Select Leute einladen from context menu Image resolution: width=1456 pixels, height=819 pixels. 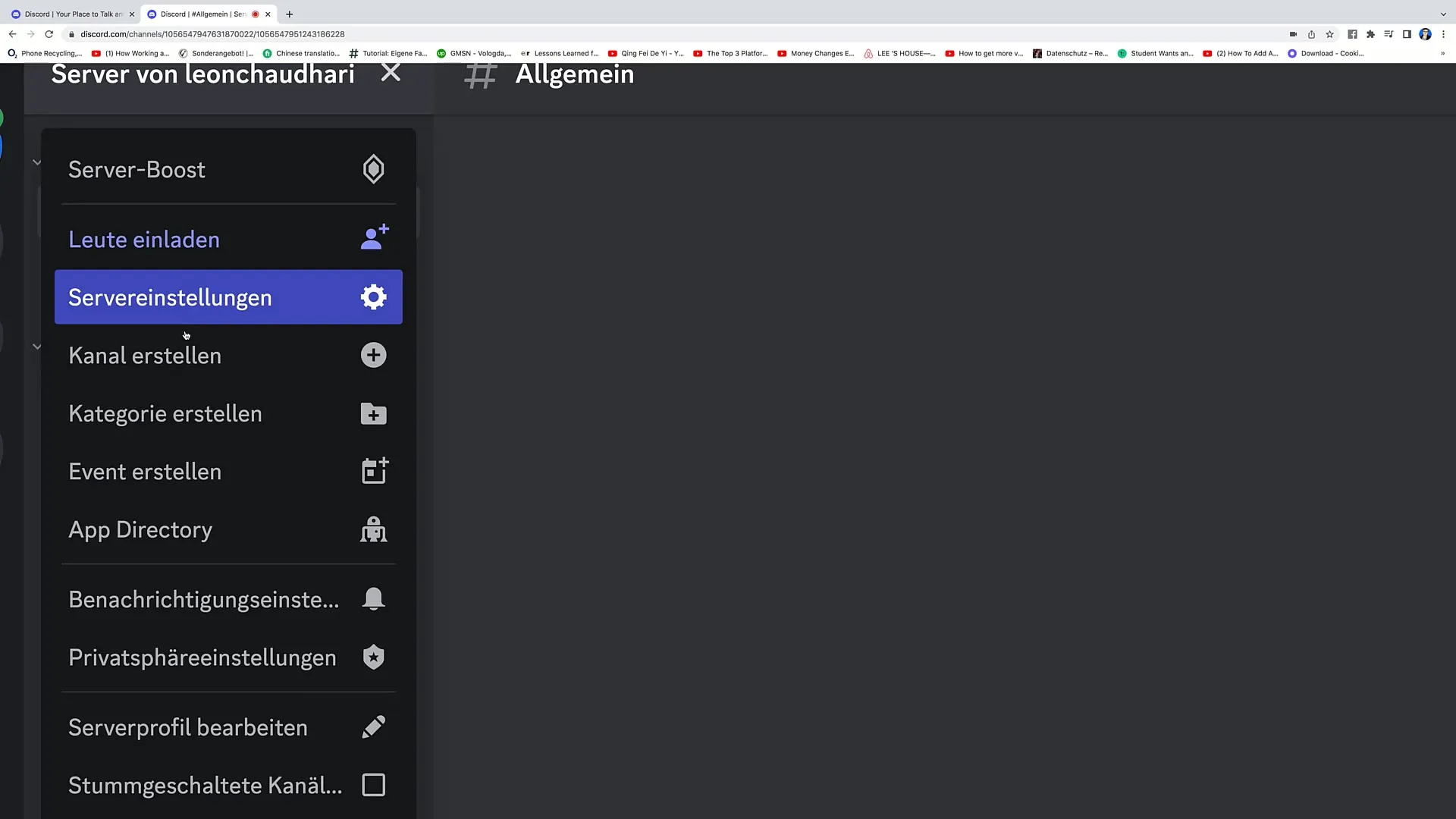point(145,239)
